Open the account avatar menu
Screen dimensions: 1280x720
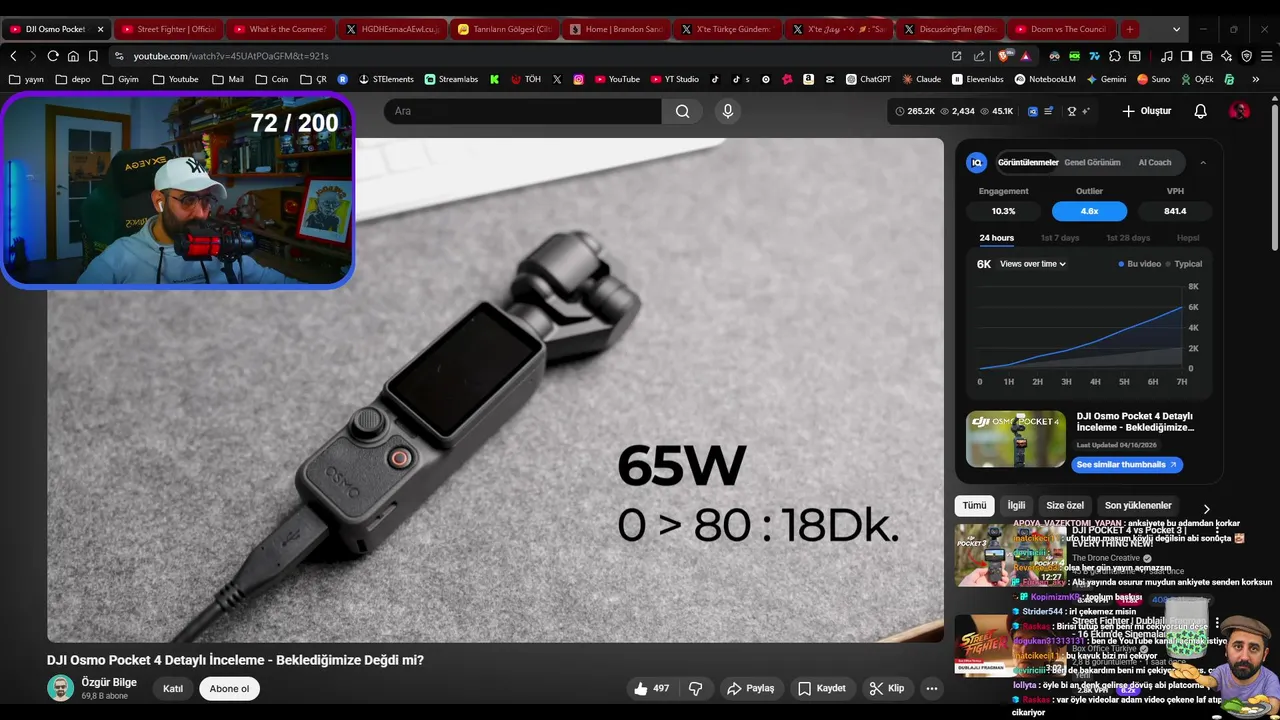click(x=1239, y=111)
